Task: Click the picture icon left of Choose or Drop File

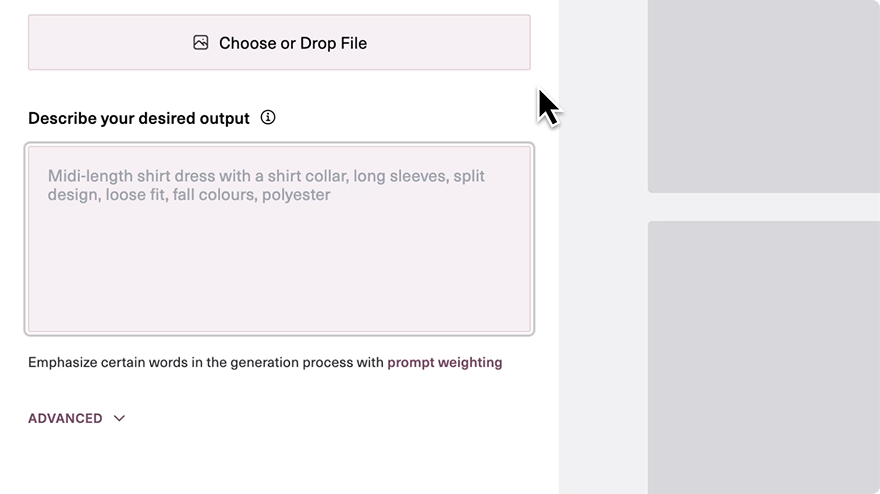Action: point(200,43)
